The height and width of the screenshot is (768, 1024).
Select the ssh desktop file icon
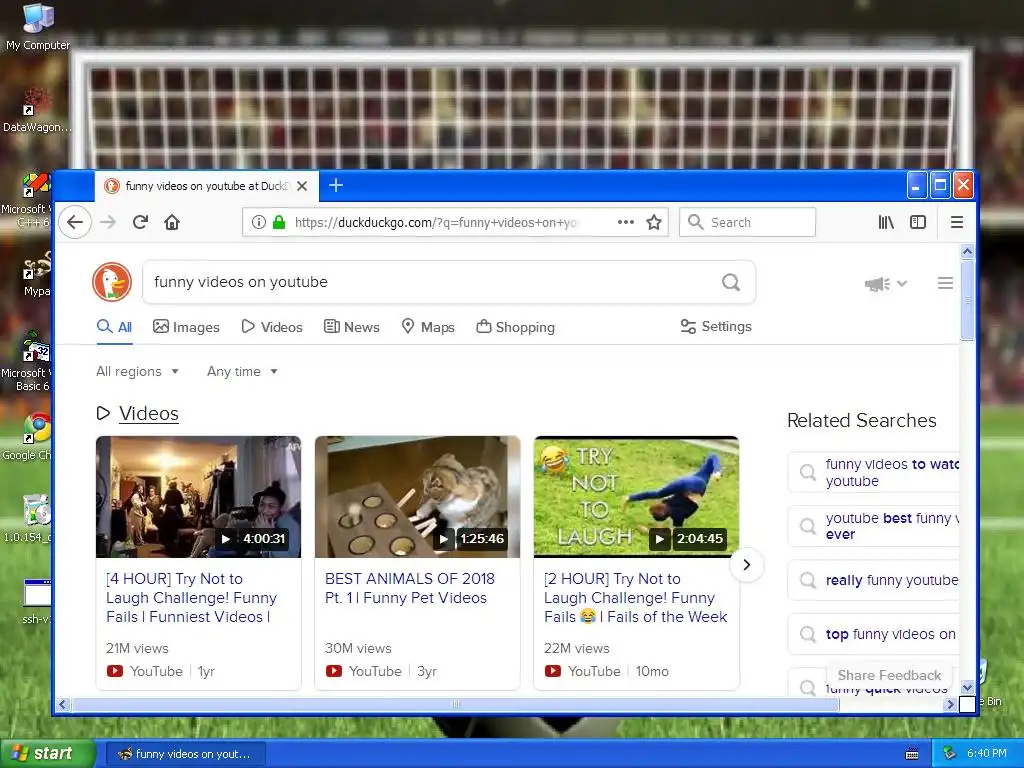pos(36,602)
